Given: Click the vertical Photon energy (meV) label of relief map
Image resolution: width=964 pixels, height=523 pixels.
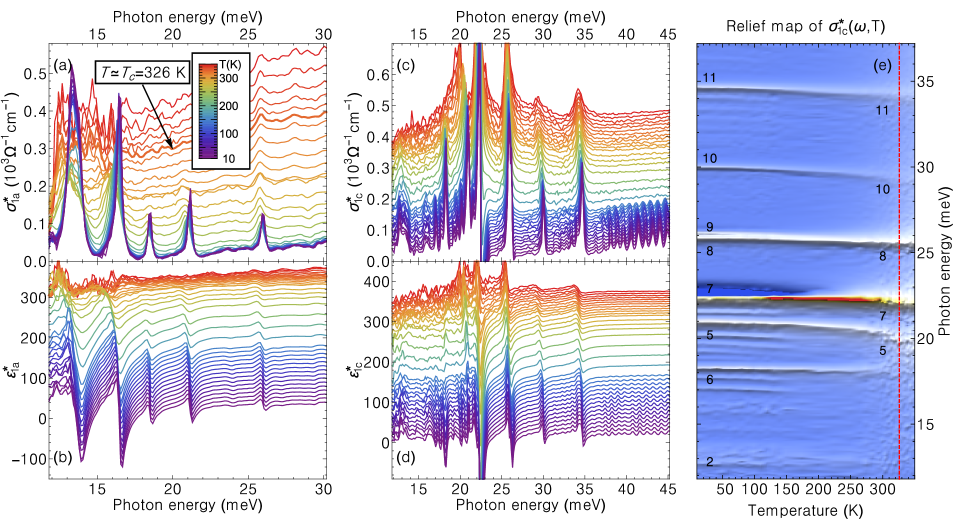Looking at the screenshot, I should pos(946,261).
